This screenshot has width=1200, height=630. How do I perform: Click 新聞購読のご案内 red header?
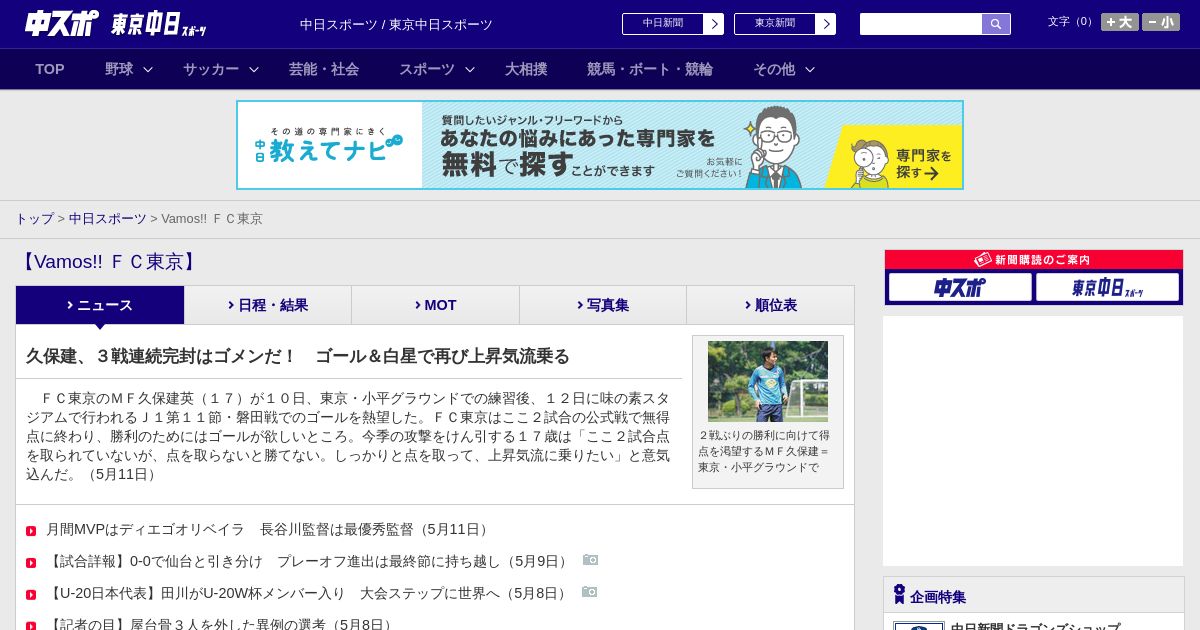point(1034,260)
